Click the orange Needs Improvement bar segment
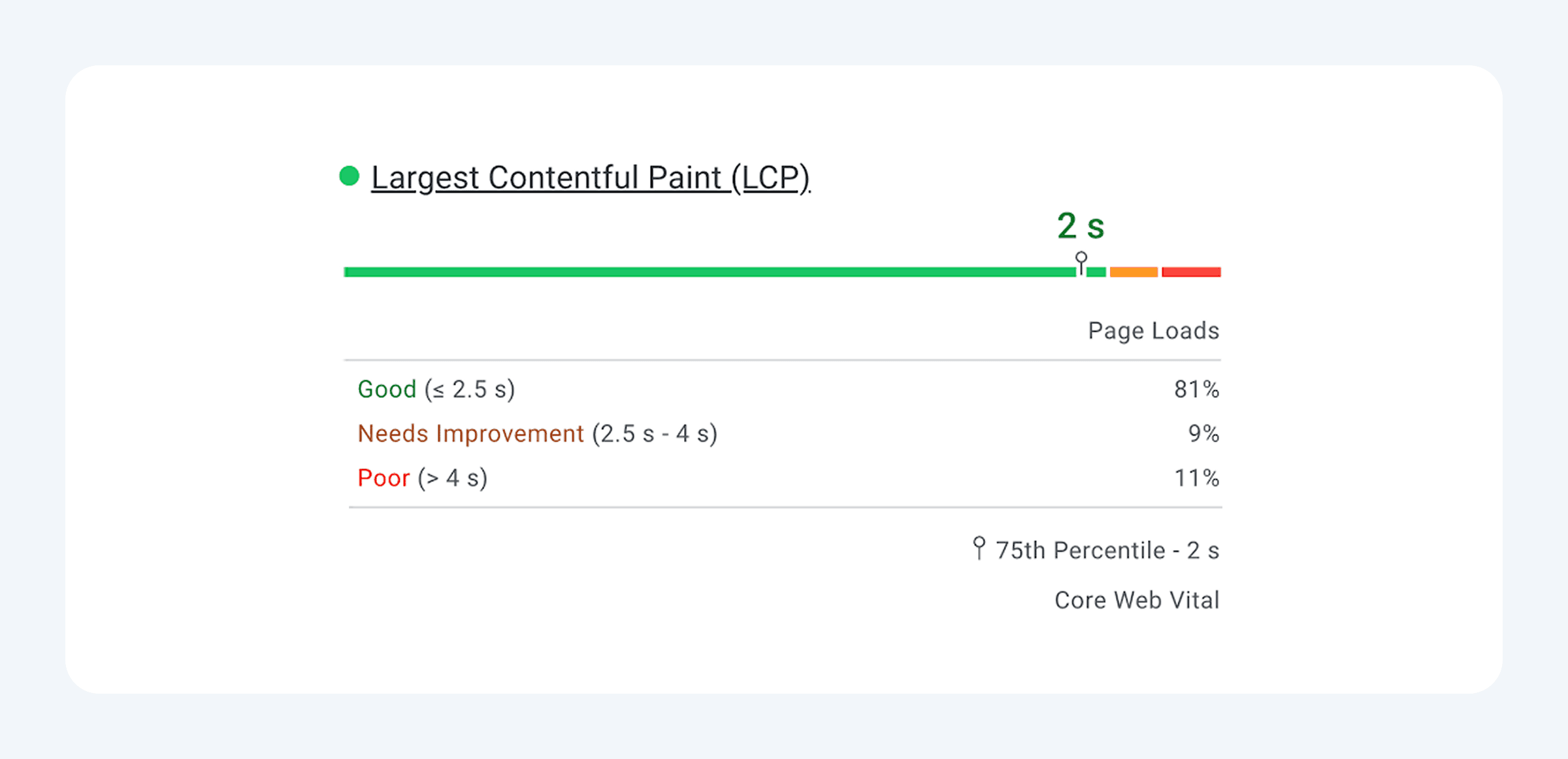The width and height of the screenshot is (1568, 759). (1134, 270)
